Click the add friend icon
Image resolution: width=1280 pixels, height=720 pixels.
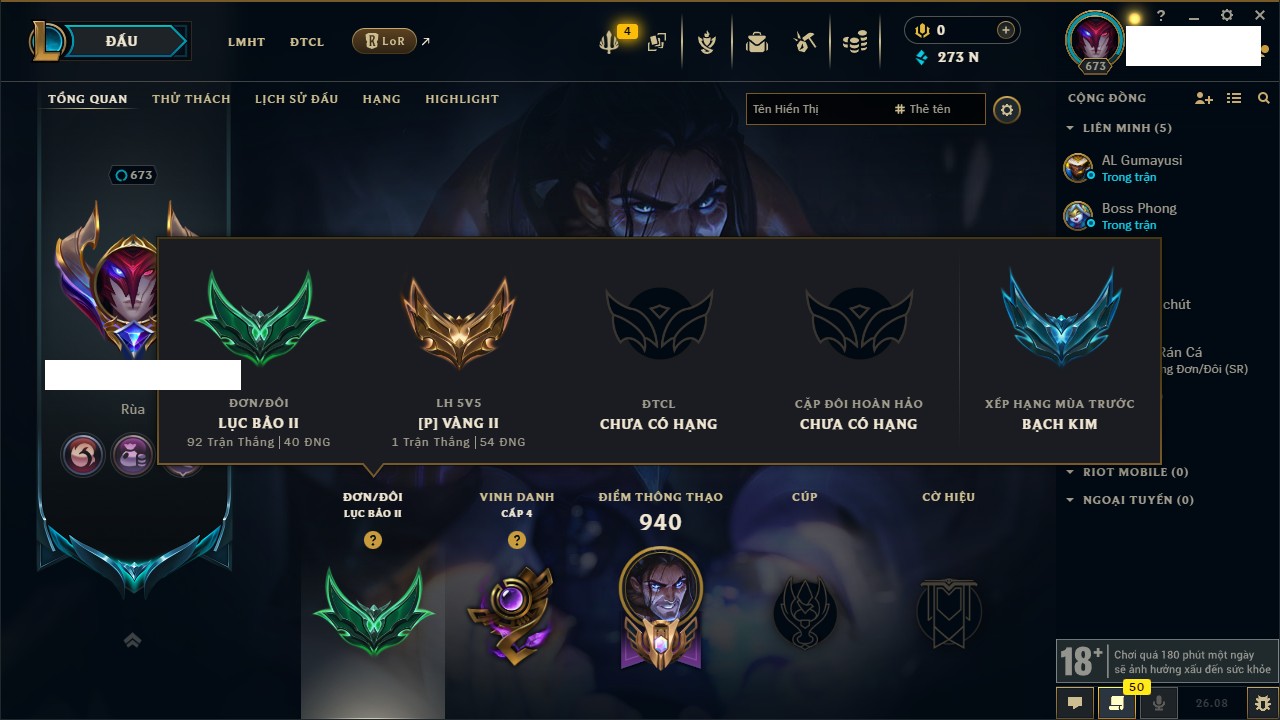1204,98
